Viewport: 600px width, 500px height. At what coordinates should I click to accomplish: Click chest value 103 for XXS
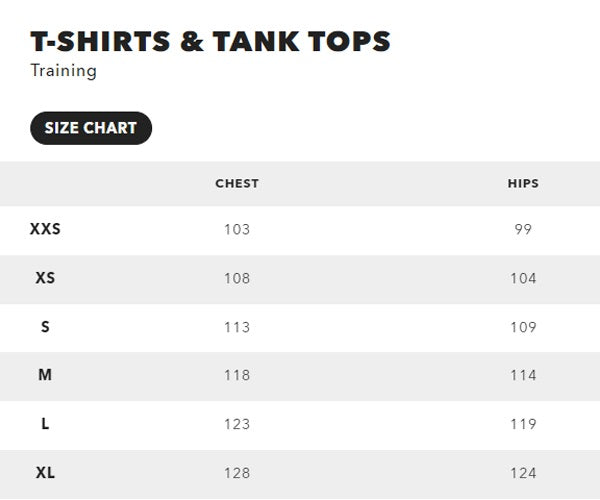tap(237, 230)
